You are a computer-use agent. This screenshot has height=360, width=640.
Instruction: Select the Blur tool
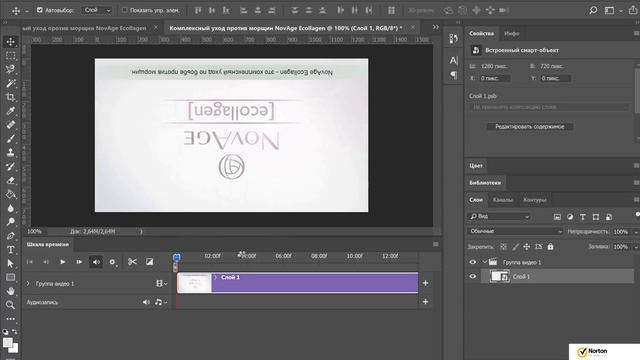pos(11,208)
